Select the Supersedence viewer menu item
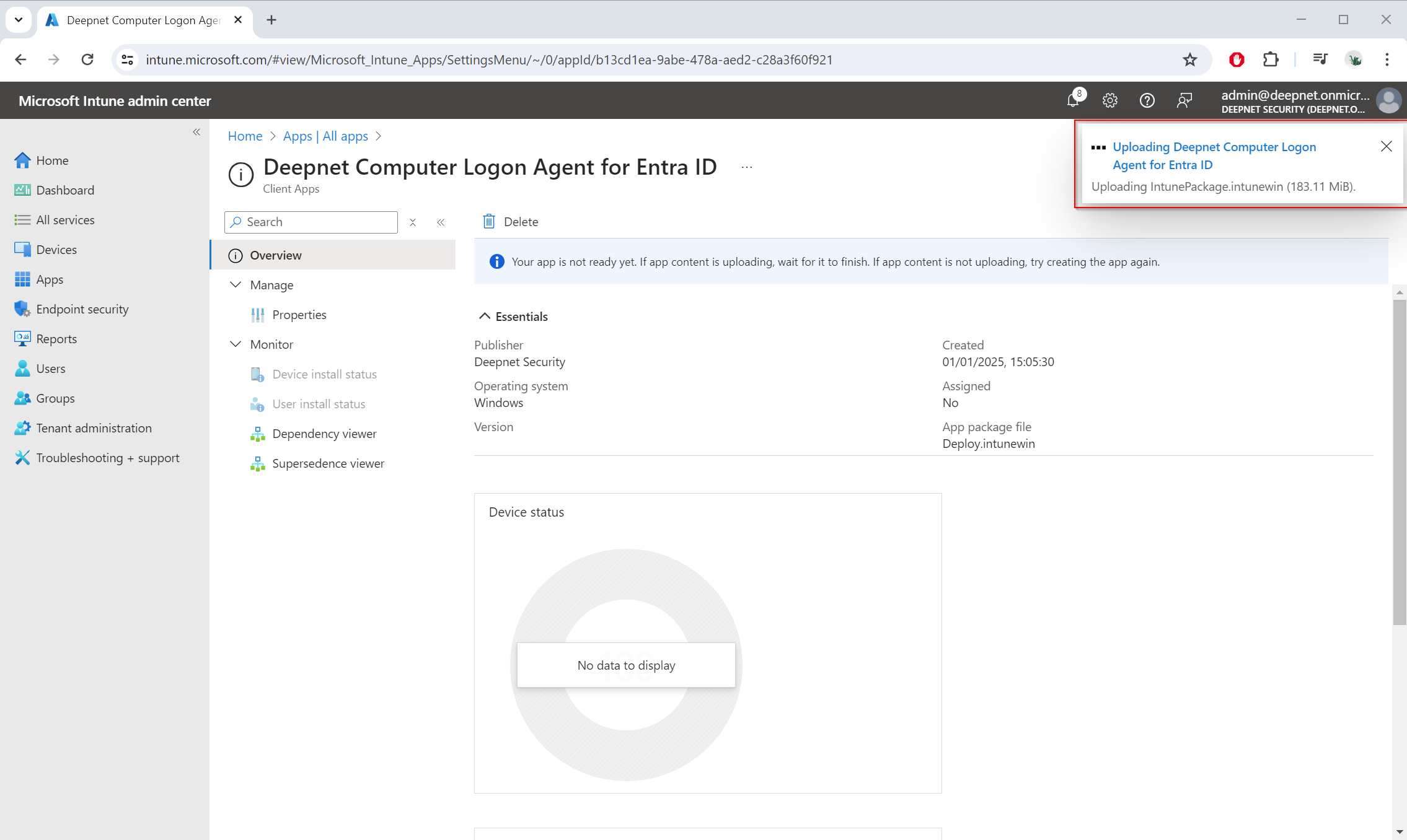This screenshot has width=1407, height=840. 328,463
